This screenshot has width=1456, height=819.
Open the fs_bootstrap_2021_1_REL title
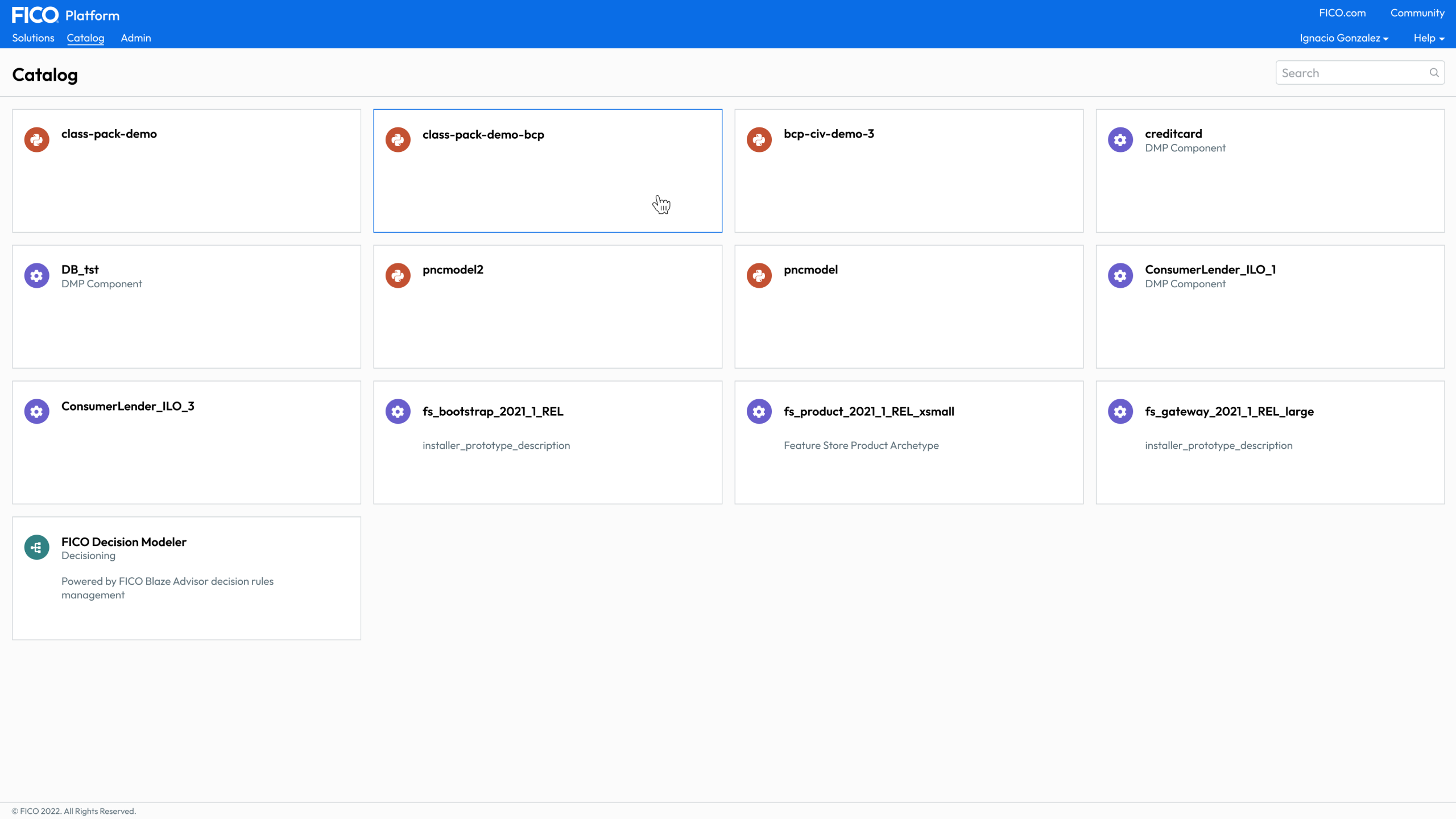(x=493, y=411)
